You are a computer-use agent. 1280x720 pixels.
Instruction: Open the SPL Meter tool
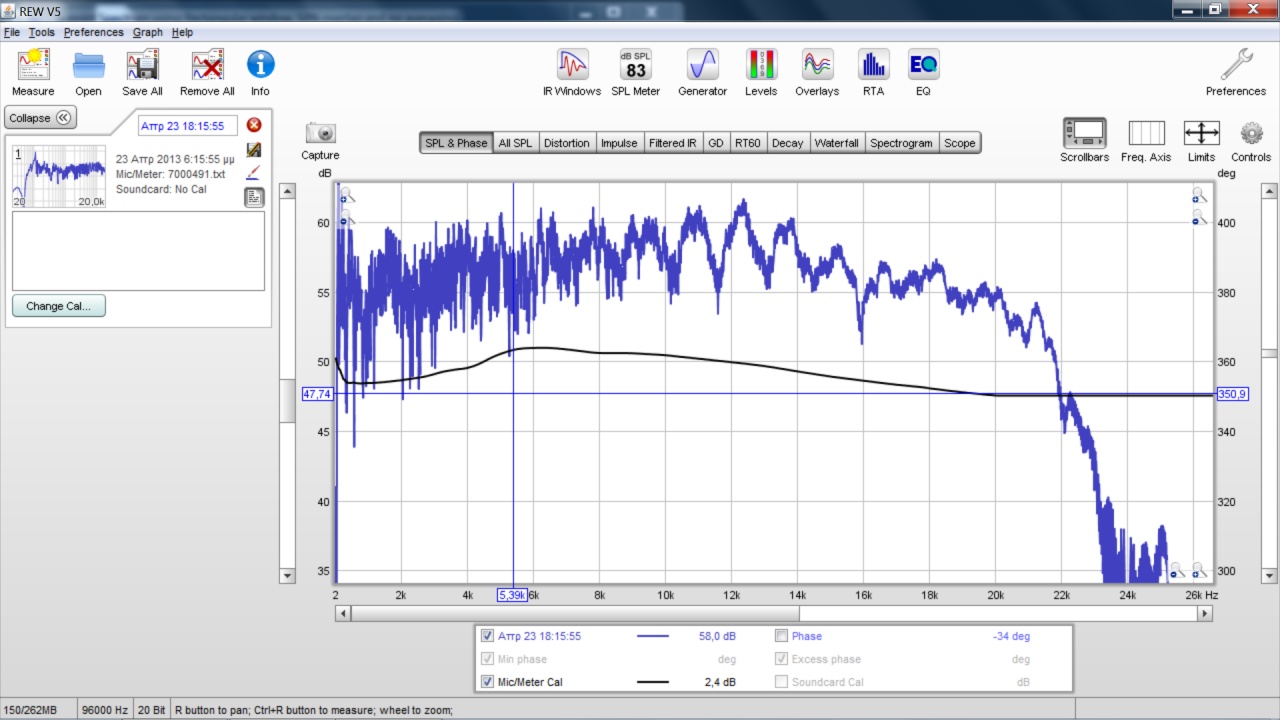click(635, 66)
